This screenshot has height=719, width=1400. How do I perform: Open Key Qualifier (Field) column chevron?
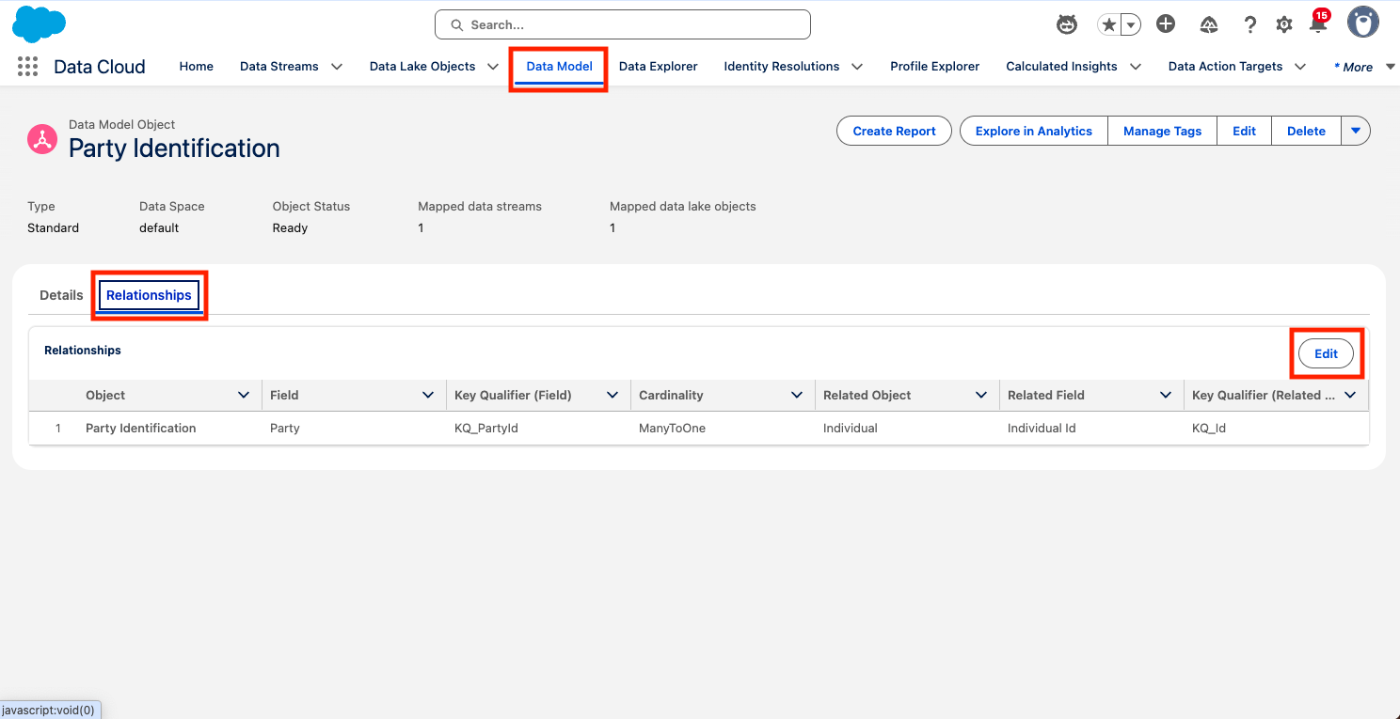tap(612, 395)
